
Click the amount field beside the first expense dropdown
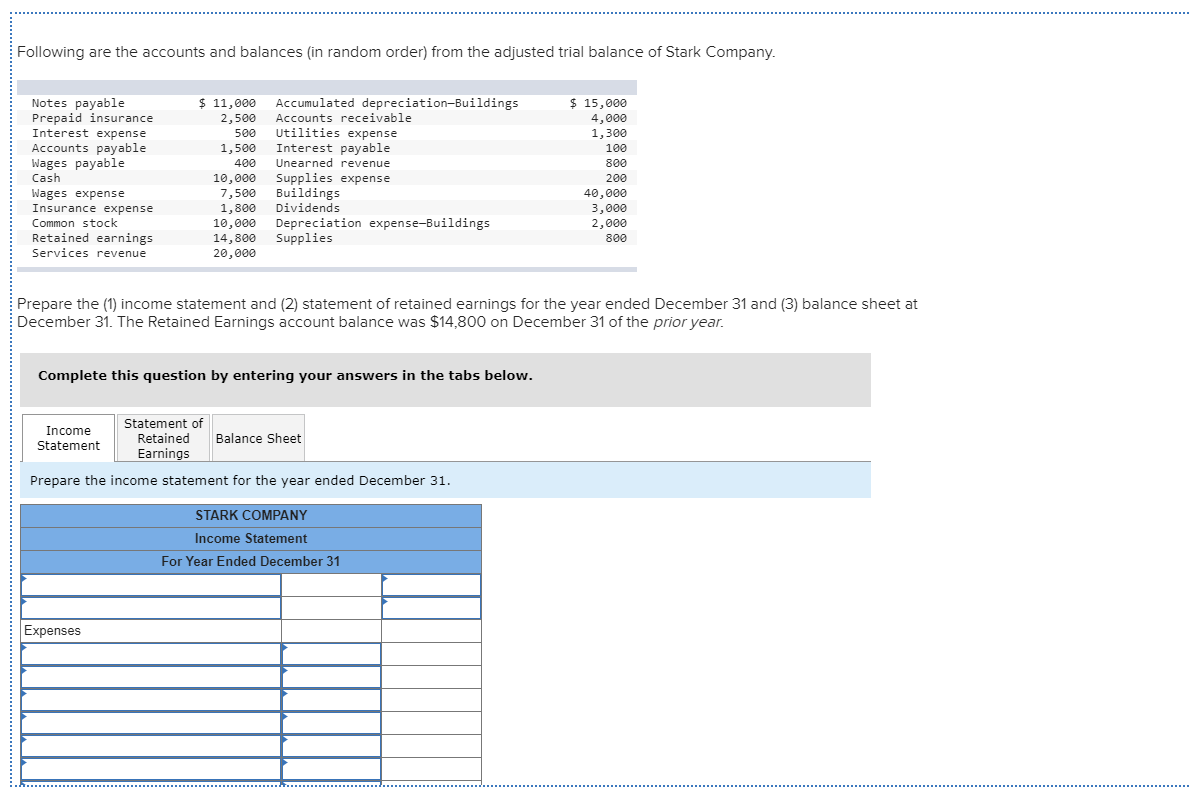click(330, 653)
